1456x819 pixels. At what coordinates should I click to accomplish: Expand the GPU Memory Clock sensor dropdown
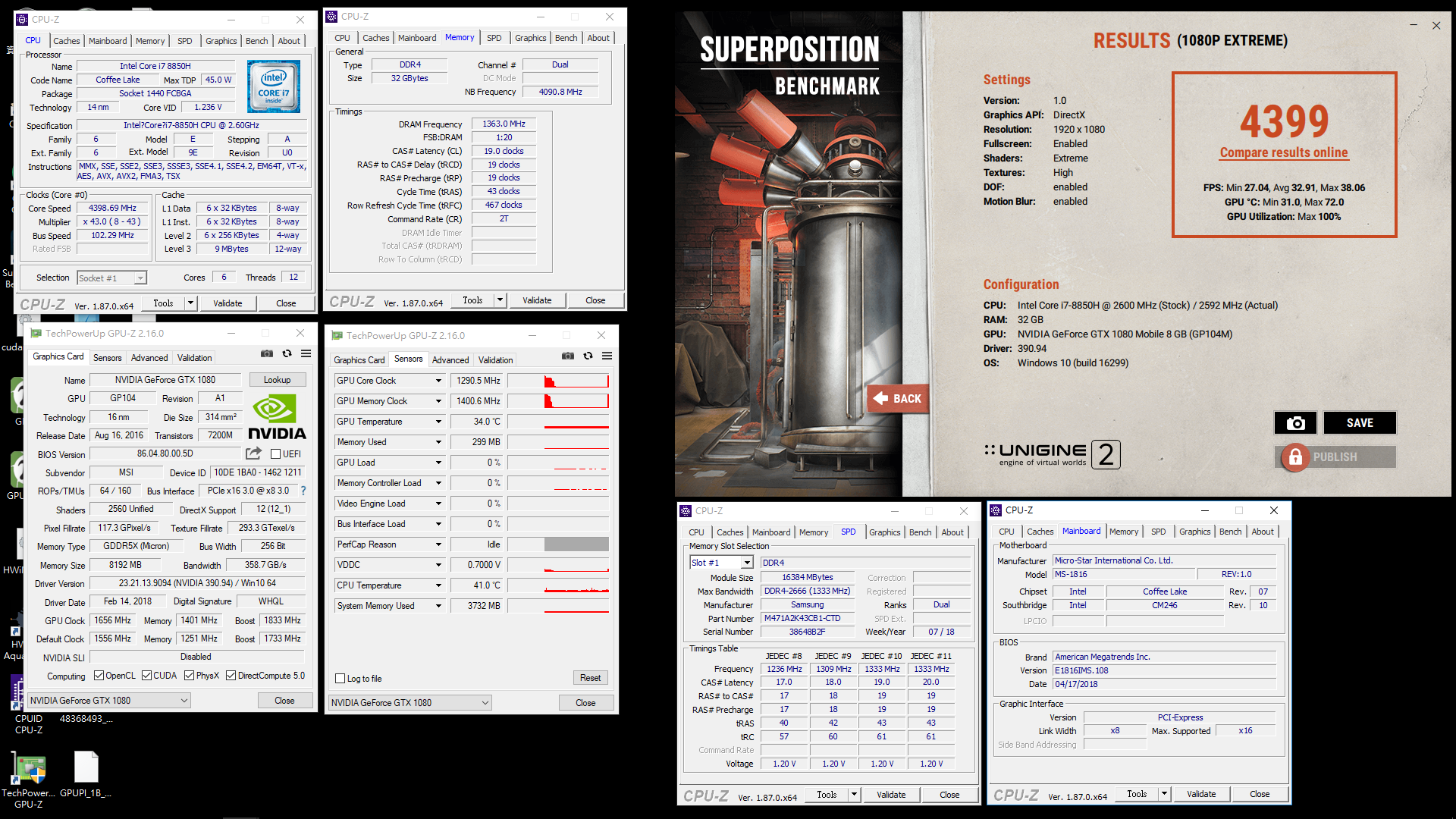tap(438, 401)
